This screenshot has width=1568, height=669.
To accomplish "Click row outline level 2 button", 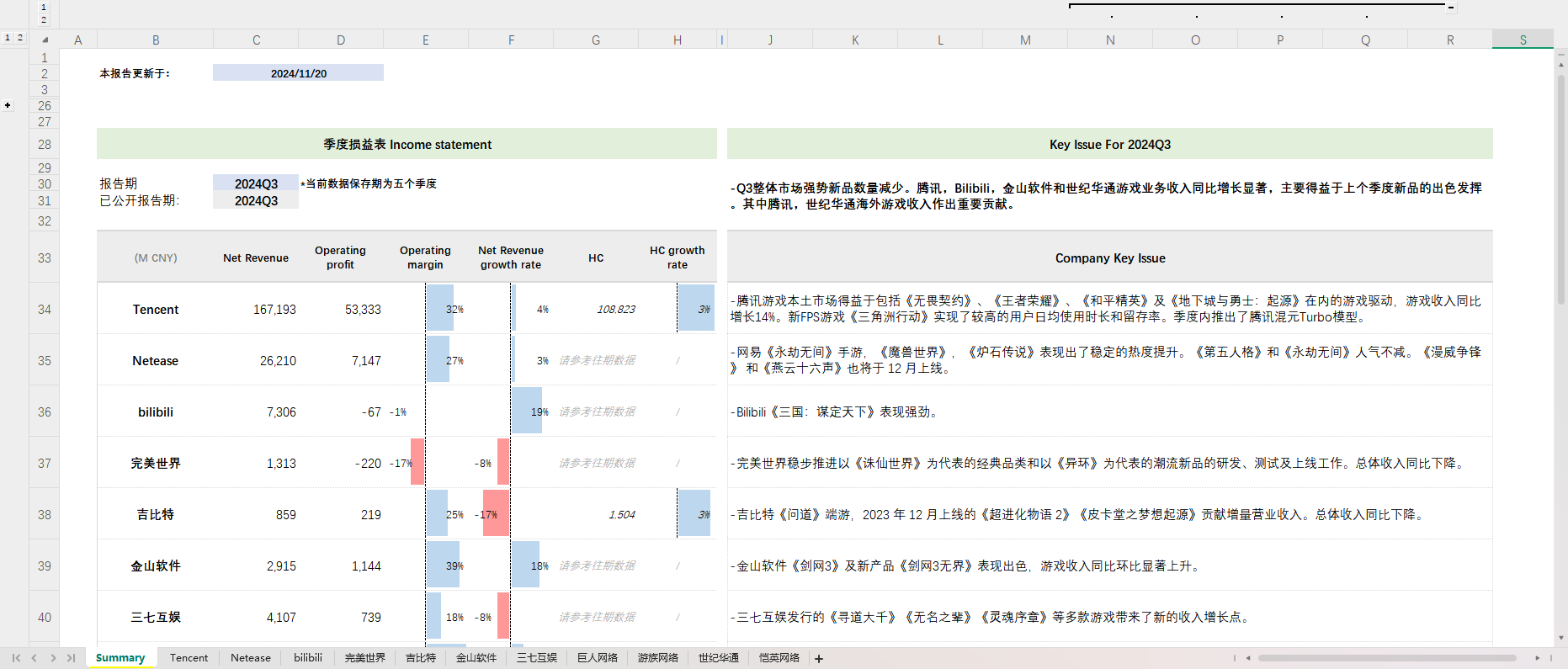I will pos(20,38).
